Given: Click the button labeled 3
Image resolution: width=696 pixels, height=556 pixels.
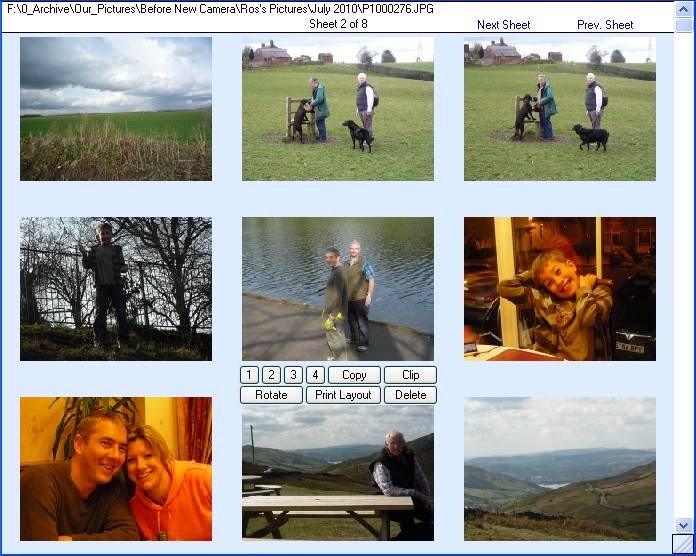Looking at the screenshot, I should coord(293,375).
